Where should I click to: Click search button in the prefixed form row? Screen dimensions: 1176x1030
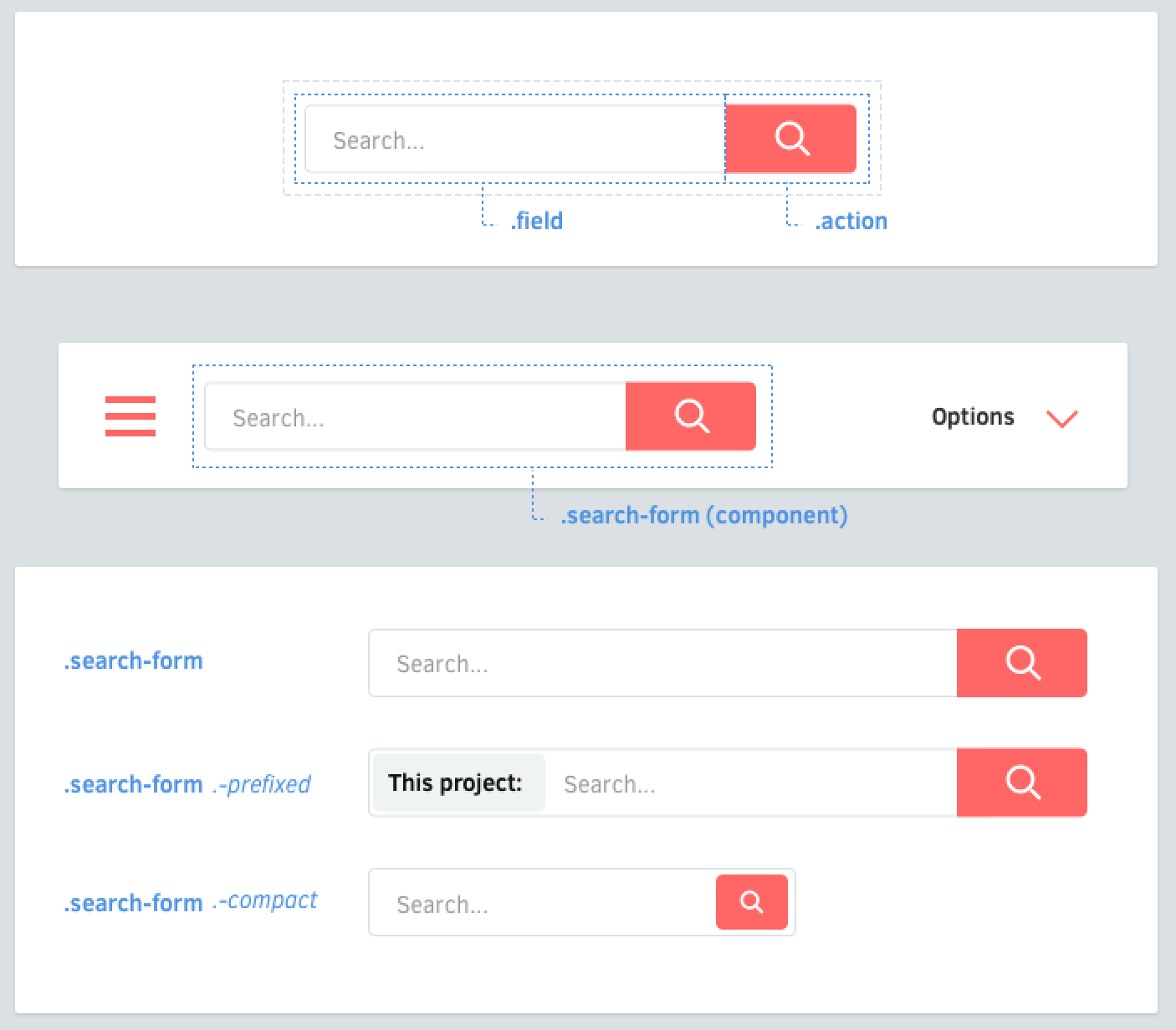click(1022, 783)
